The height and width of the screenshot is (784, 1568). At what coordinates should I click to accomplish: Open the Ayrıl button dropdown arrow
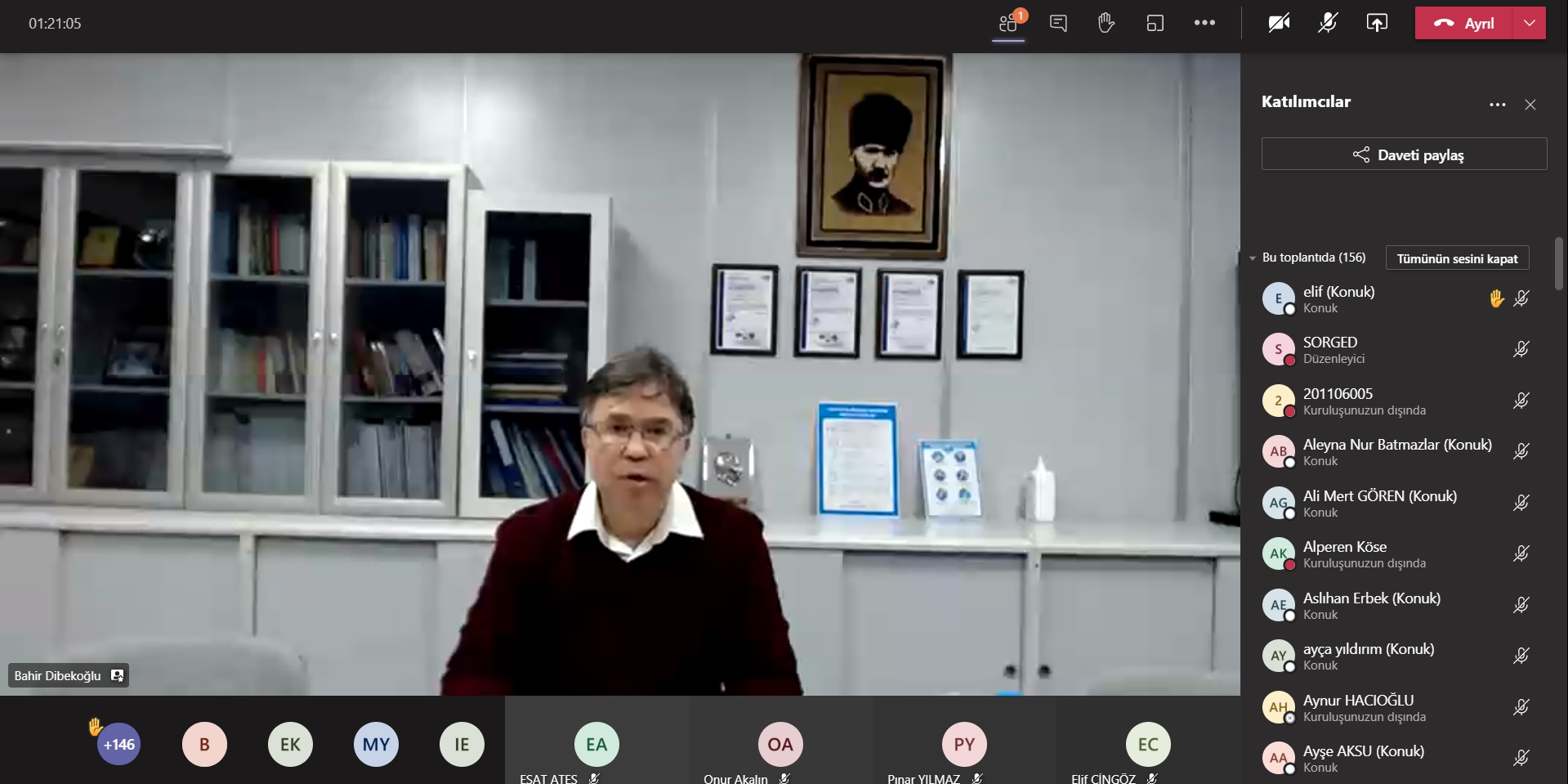[x=1529, y=23]
